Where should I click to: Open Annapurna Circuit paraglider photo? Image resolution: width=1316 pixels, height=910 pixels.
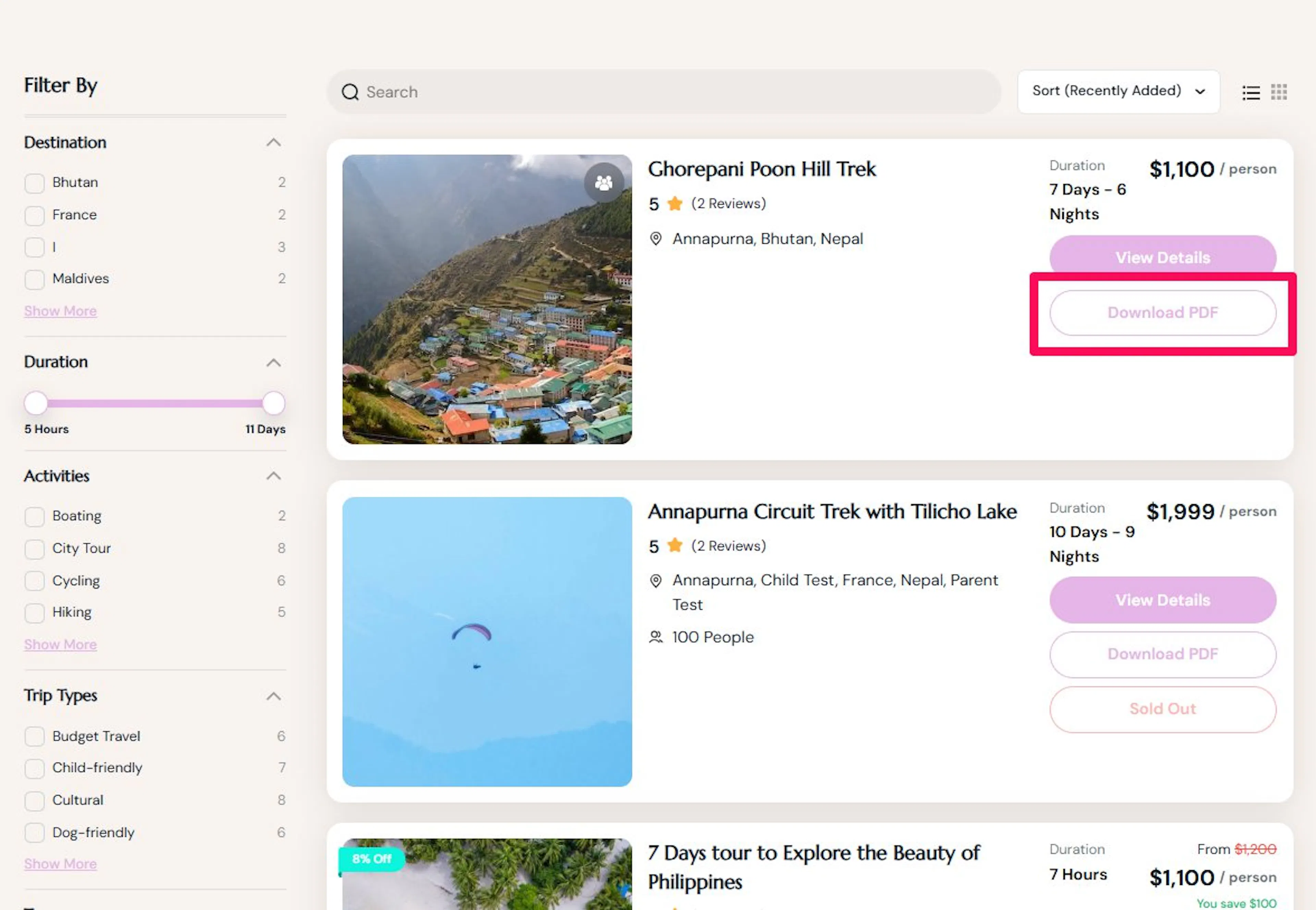[x=487, y=641]
